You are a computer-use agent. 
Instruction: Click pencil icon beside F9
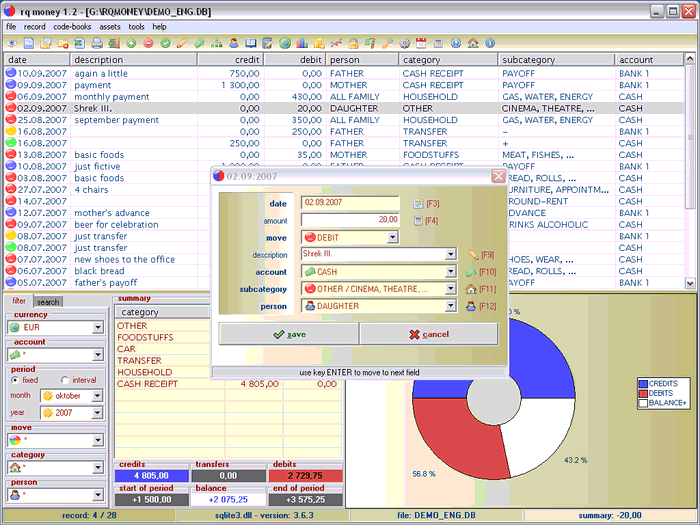pos(473,255)
